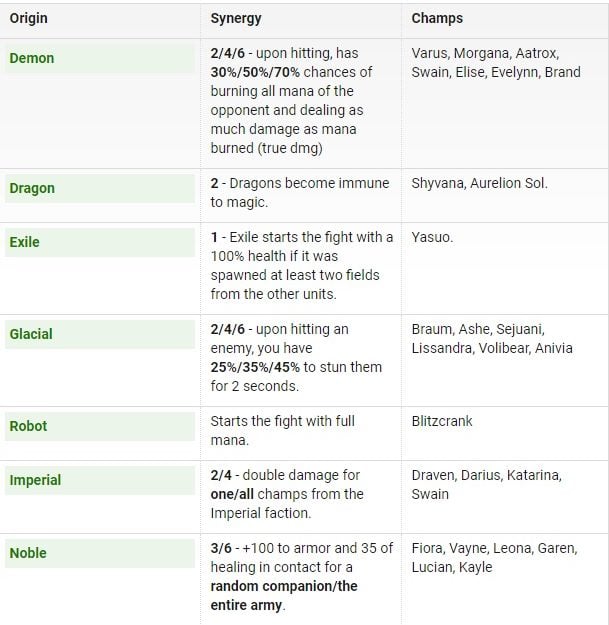Click the Noble armor and healing synergy text
609x625 pixels.
(x=301, y=576)
